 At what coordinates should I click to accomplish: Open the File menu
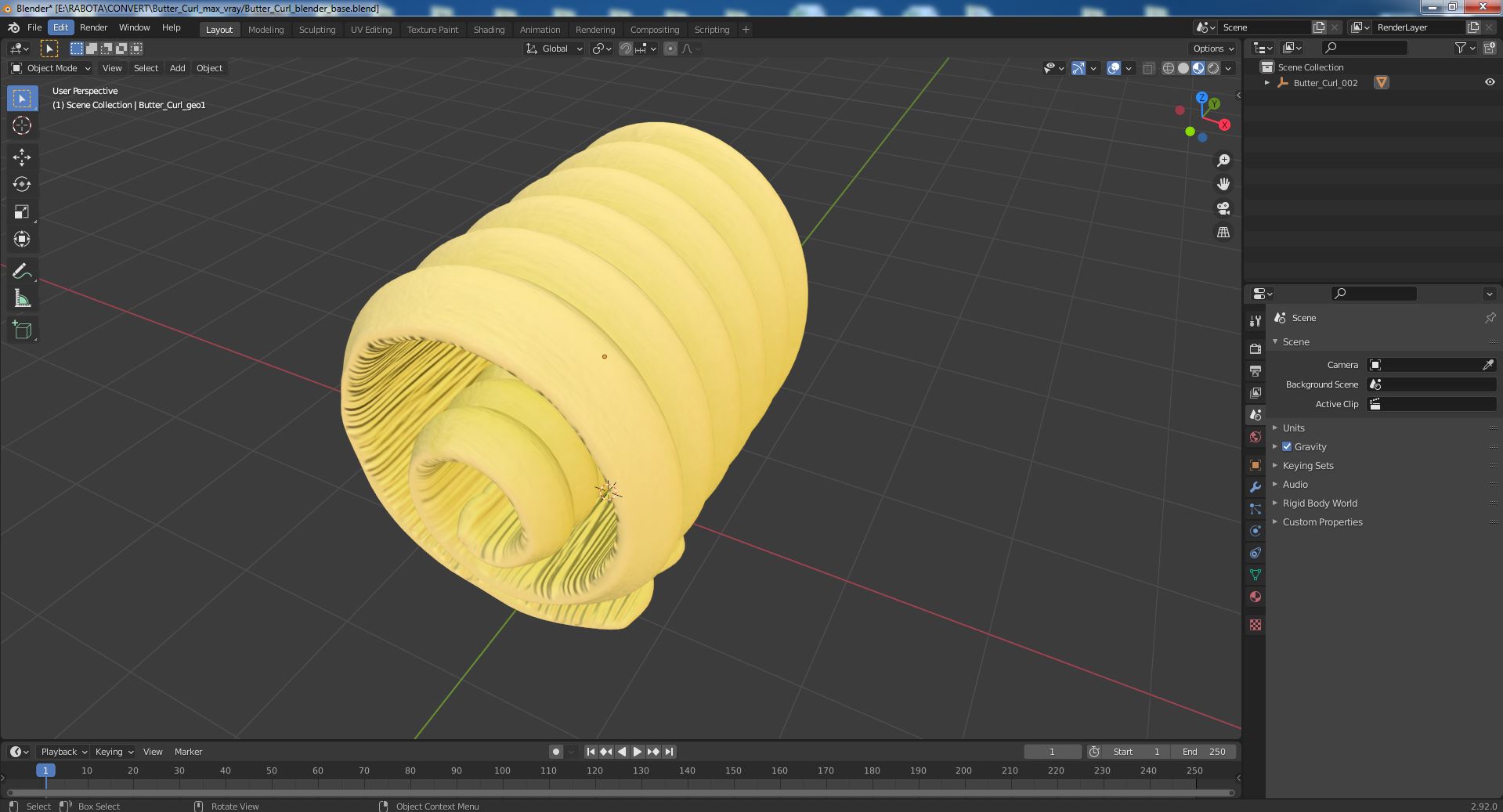pos(34,27)
